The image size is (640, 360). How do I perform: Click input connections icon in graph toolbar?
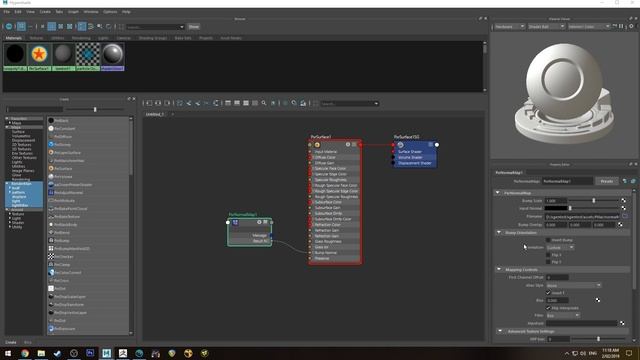tap(149, 103)
